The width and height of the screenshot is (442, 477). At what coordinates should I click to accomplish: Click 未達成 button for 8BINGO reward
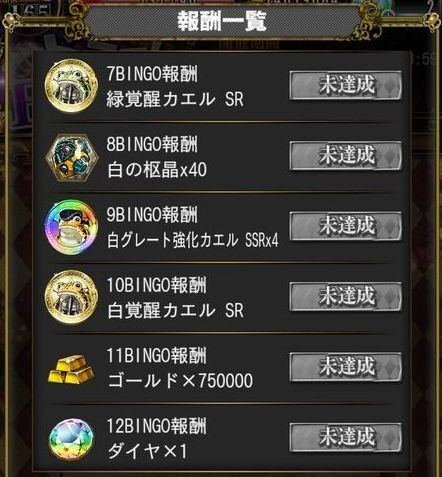tap(346, 156)
